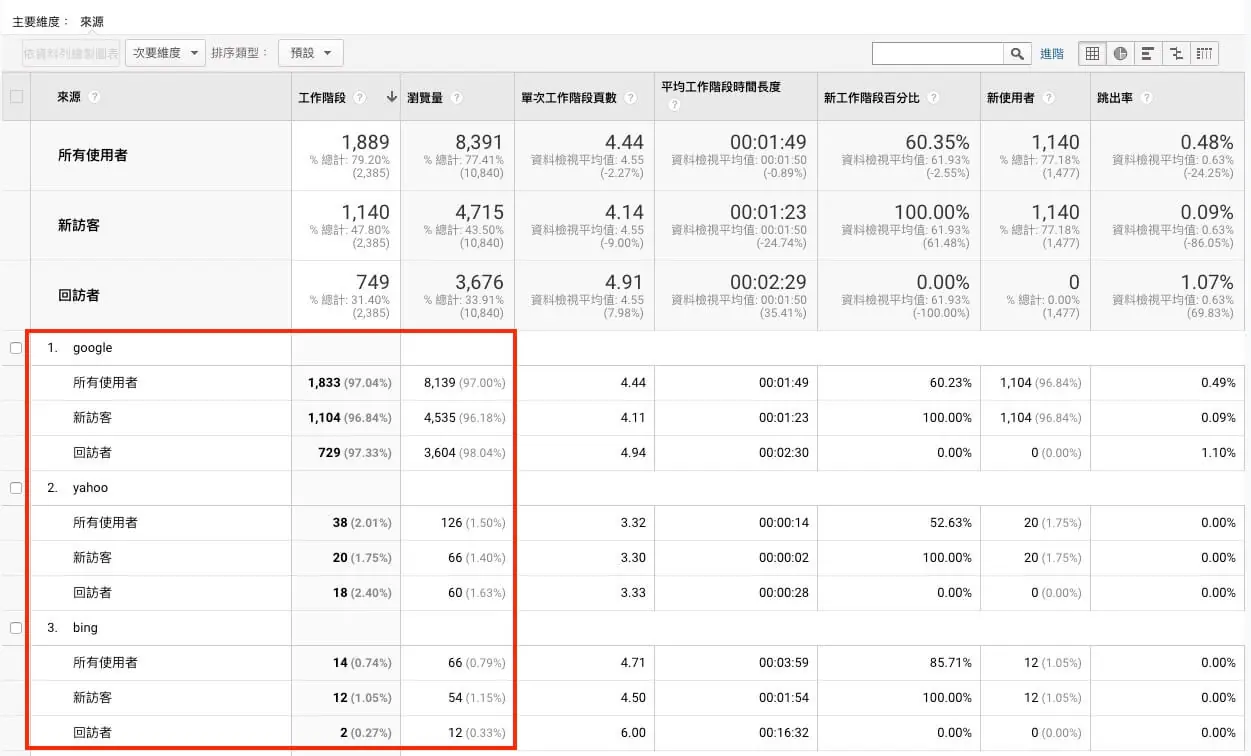Click the 新訪客 summary segment label
The width and height of the screenshot is (1251, 756).
pos(79,225)
